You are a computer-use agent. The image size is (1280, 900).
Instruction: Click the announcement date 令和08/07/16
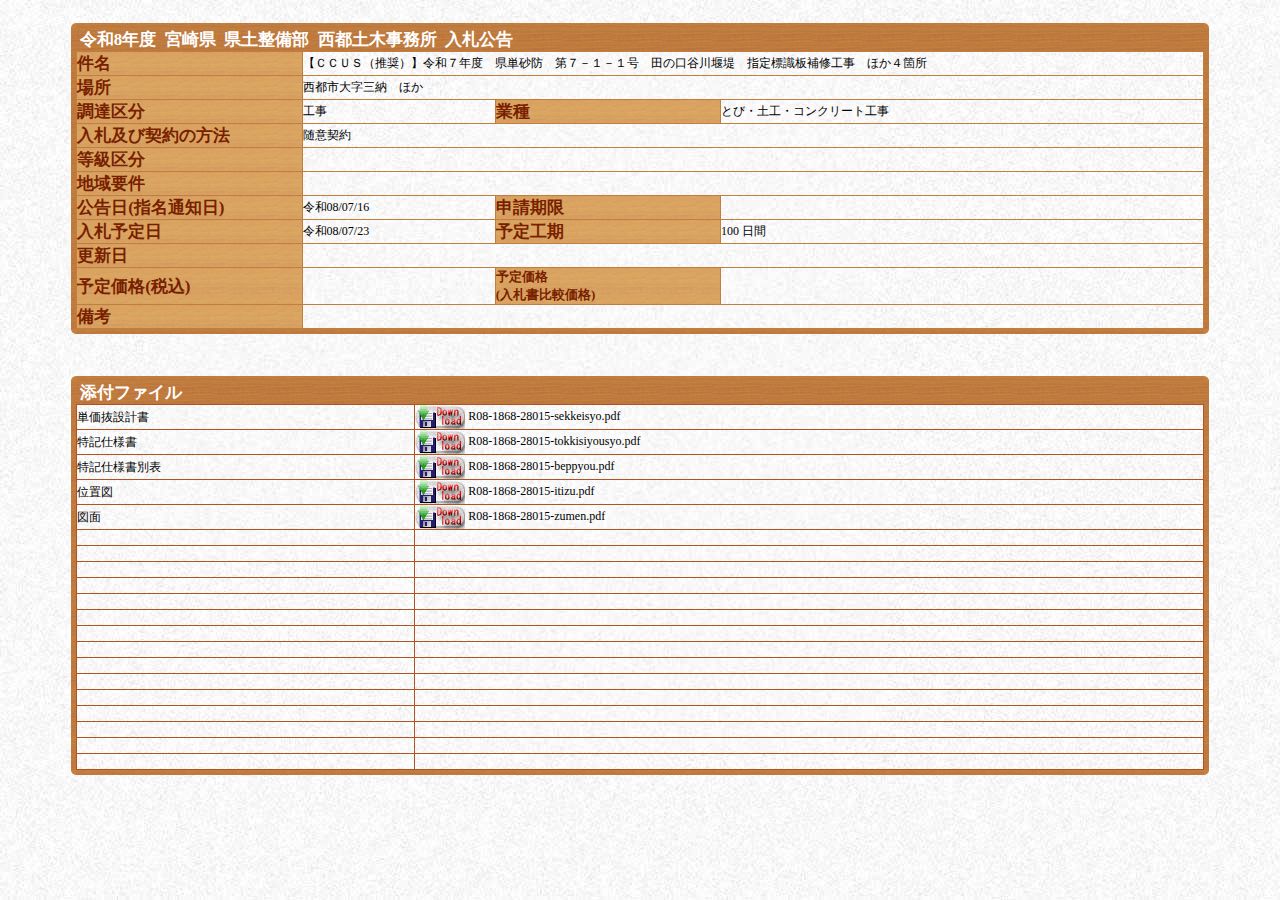(336, 207)
